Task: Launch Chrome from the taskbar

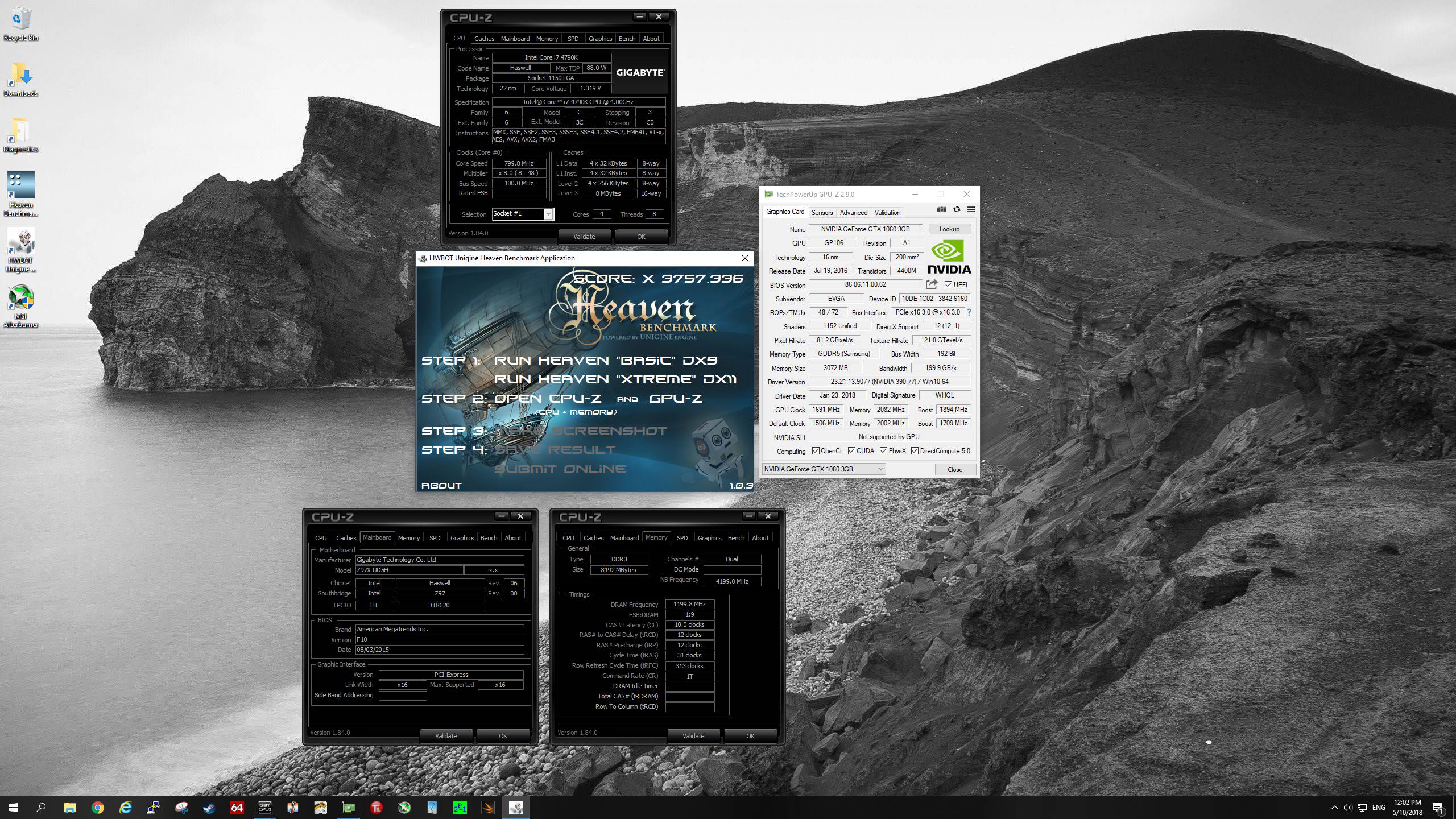Action: [97, 808]
